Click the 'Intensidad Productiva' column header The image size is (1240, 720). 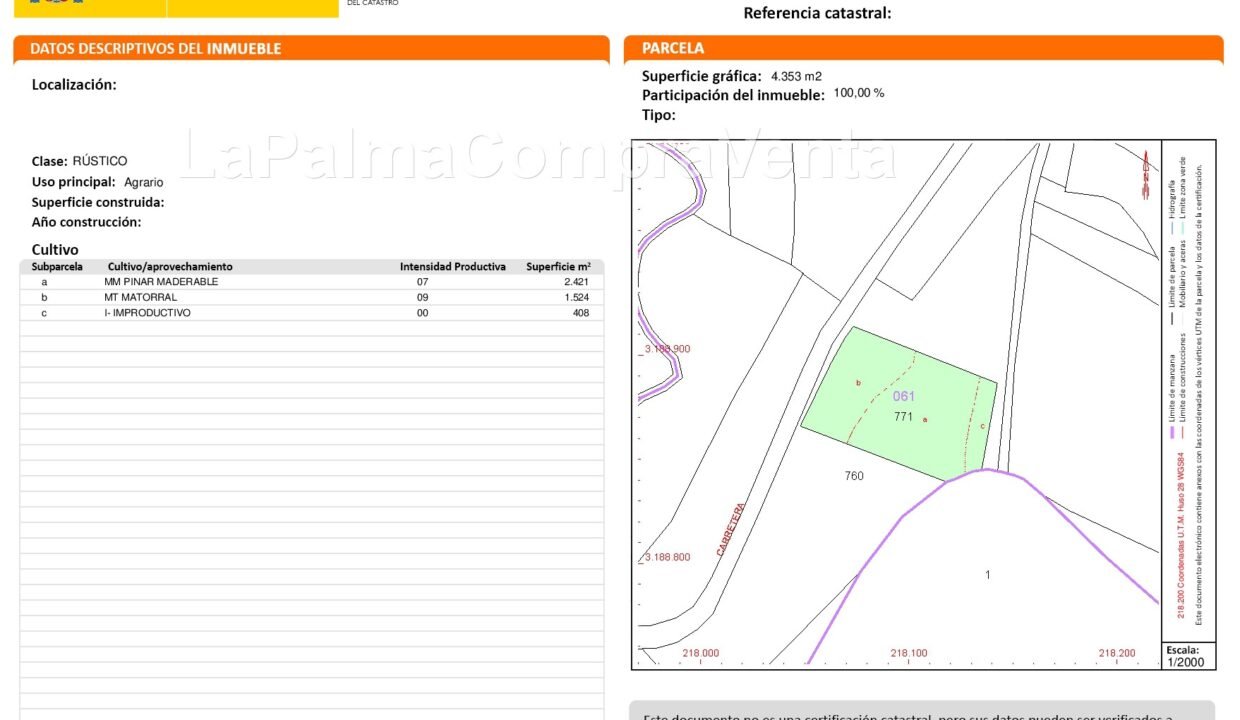(453, 267)
